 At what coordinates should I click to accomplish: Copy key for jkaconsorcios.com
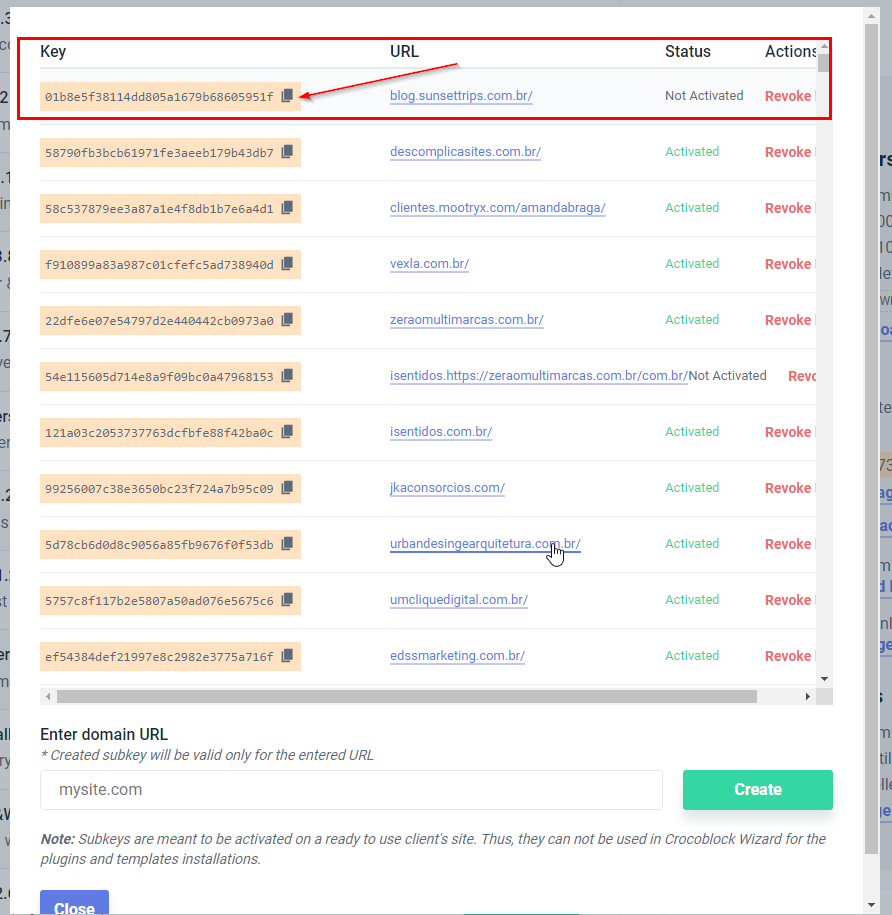click(287, 488)
